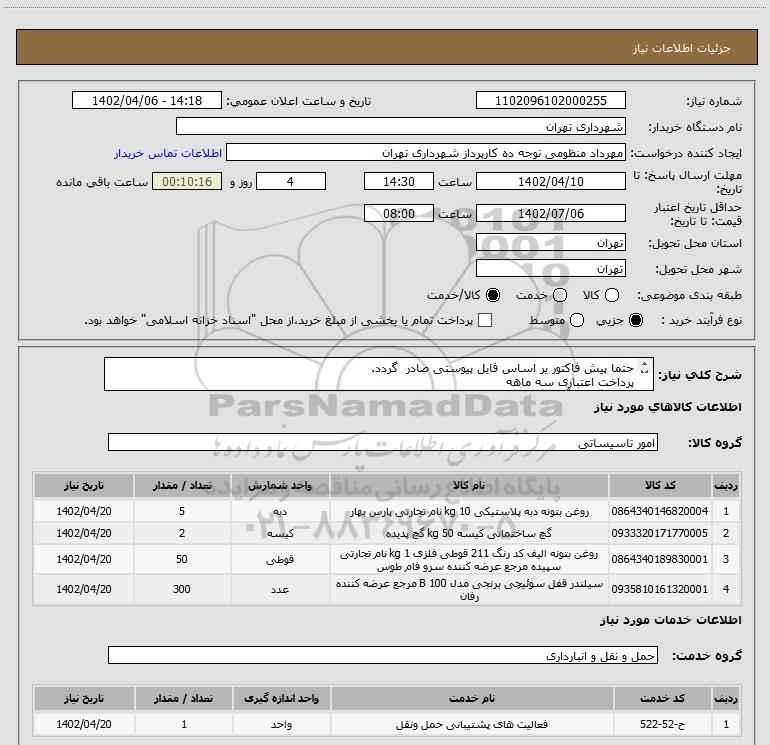Click the deadline time field 14:30

point(399,181)
